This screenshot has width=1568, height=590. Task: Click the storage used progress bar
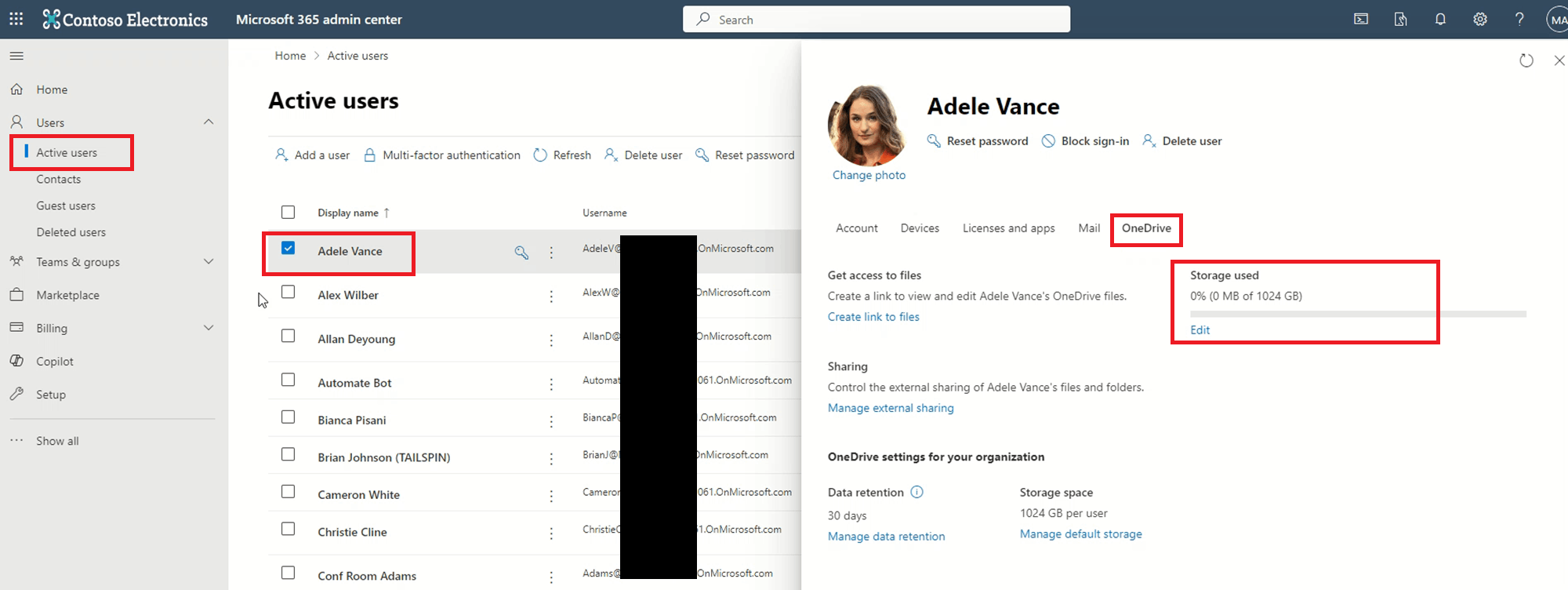(1358, 314)
